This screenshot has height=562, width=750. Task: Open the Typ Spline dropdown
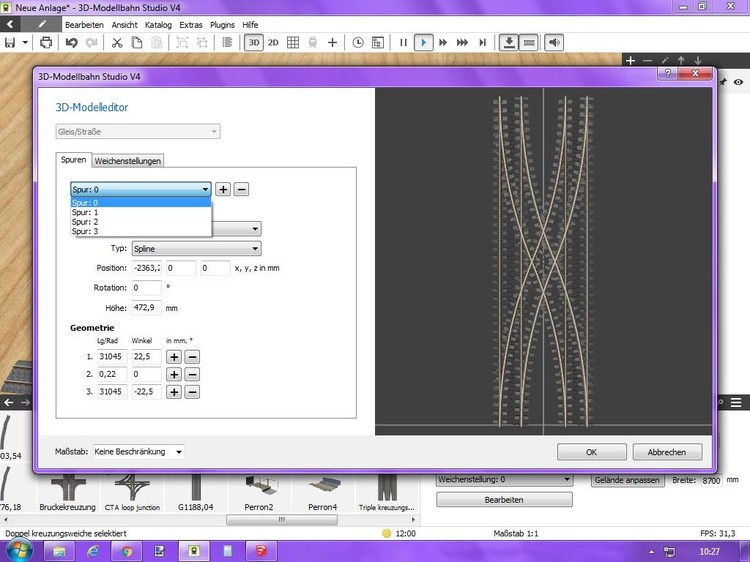pyautogui.click(x=197, y=249)
